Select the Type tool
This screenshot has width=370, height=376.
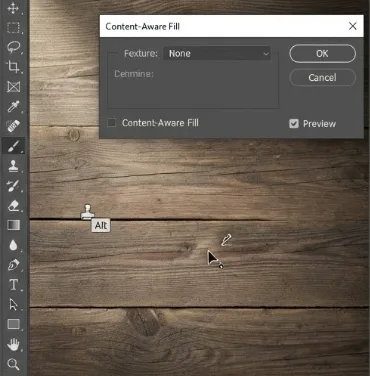(13, 285)
